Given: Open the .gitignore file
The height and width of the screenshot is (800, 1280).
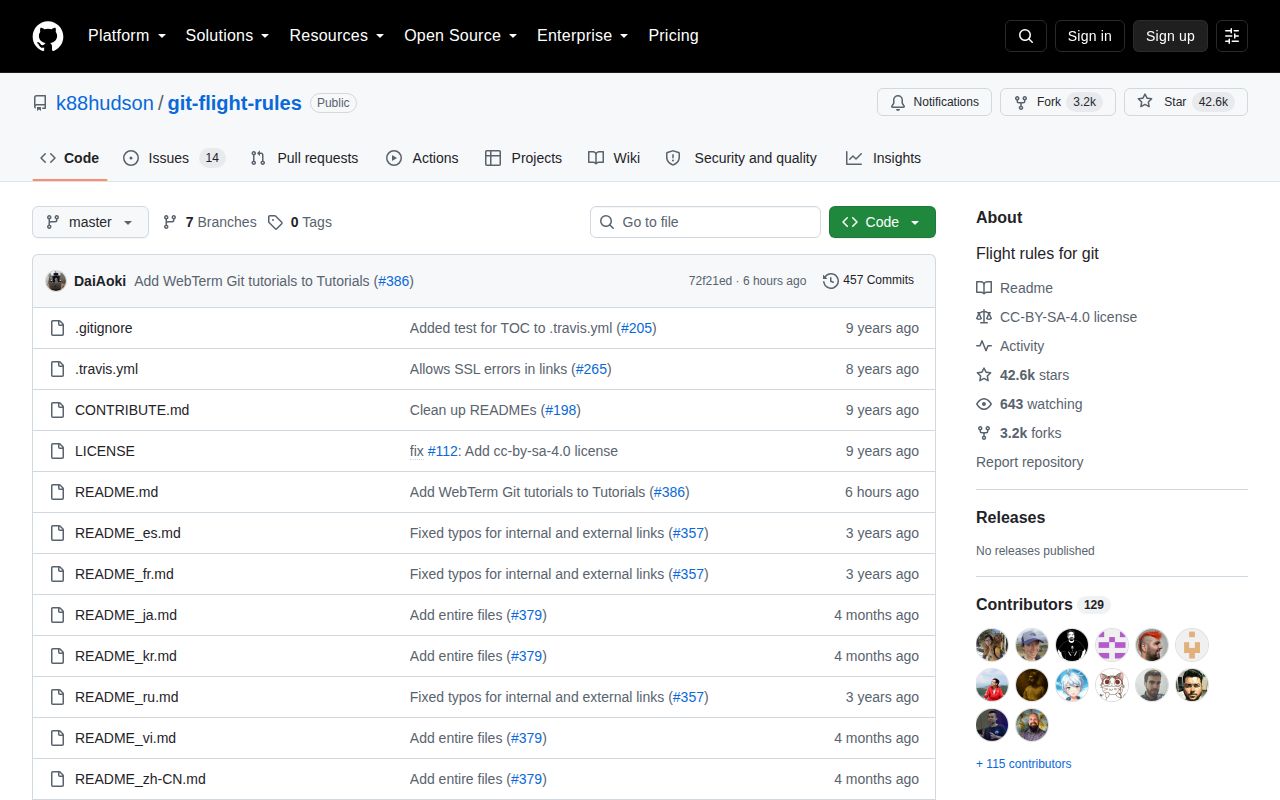Looking at the screenshot, I should (x=104, y=328).
